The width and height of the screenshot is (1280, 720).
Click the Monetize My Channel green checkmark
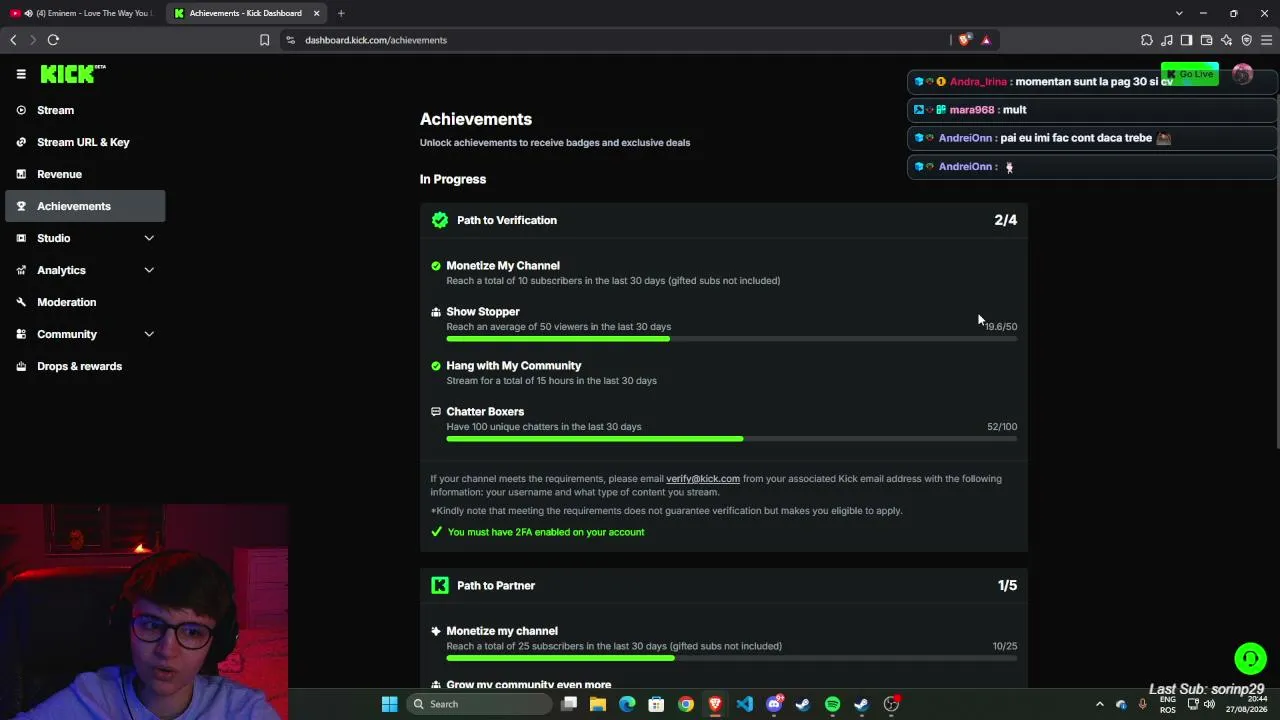(436, 266)
